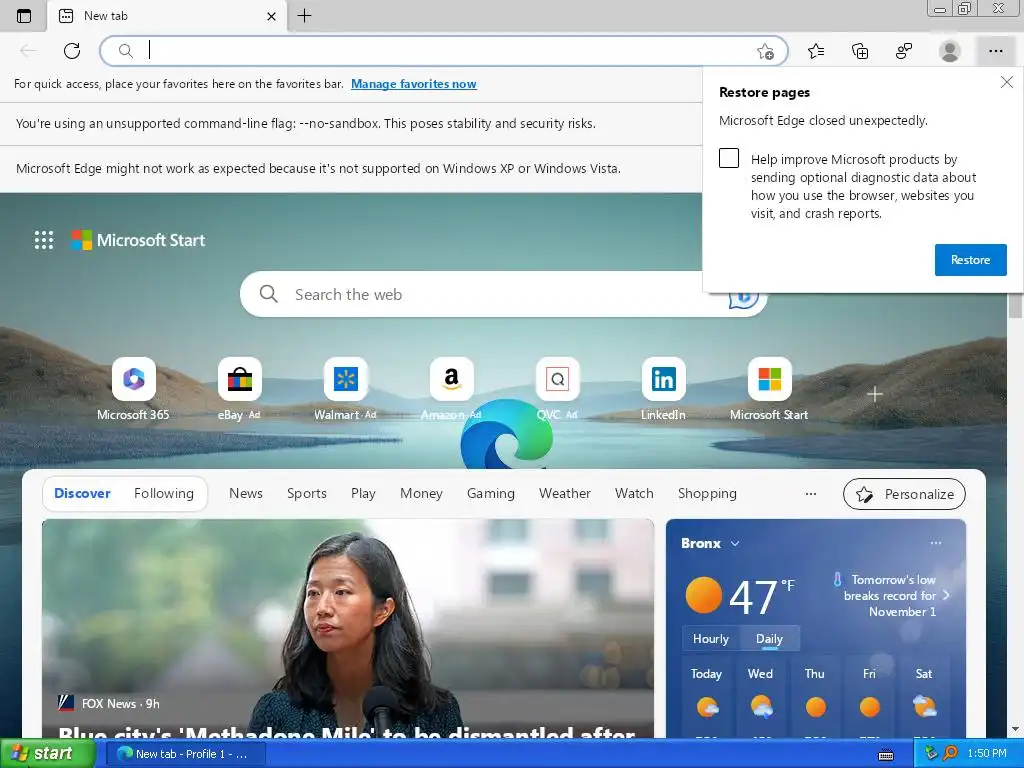Open the News category
The height and width of the screenshot is (768, 1024).
click(246, 493)
